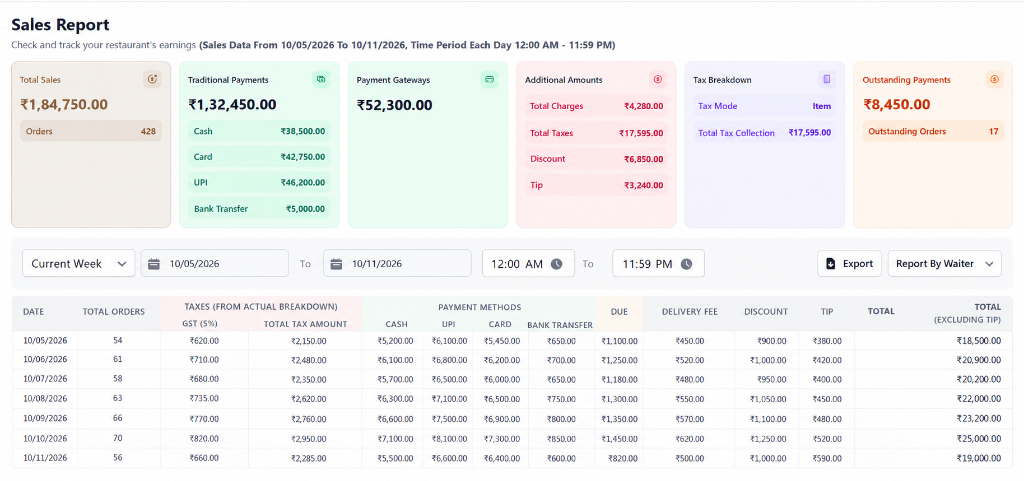Click the ₹52,300.00 payment gateways amount
Viewport: 1024px width, 481px height.
click(394, 104)
